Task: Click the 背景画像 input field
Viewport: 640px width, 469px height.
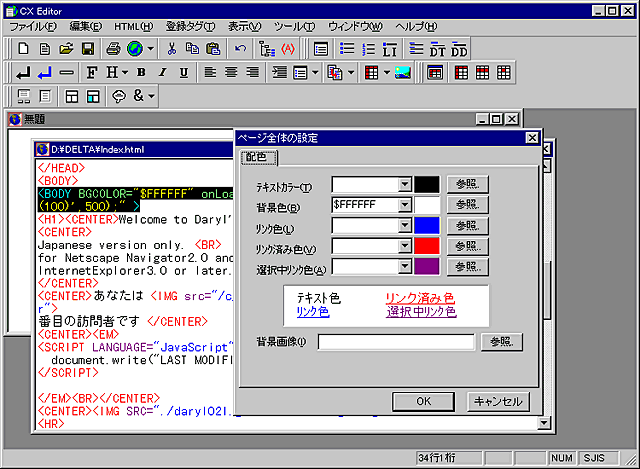Action: 396,342
